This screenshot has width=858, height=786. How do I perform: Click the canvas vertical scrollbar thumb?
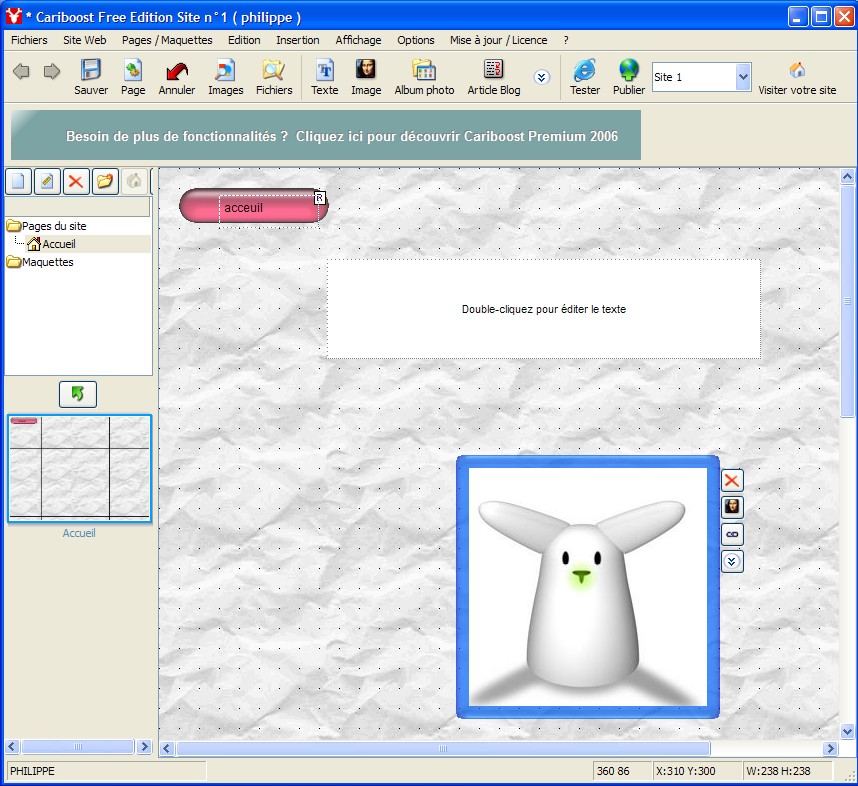847,301
